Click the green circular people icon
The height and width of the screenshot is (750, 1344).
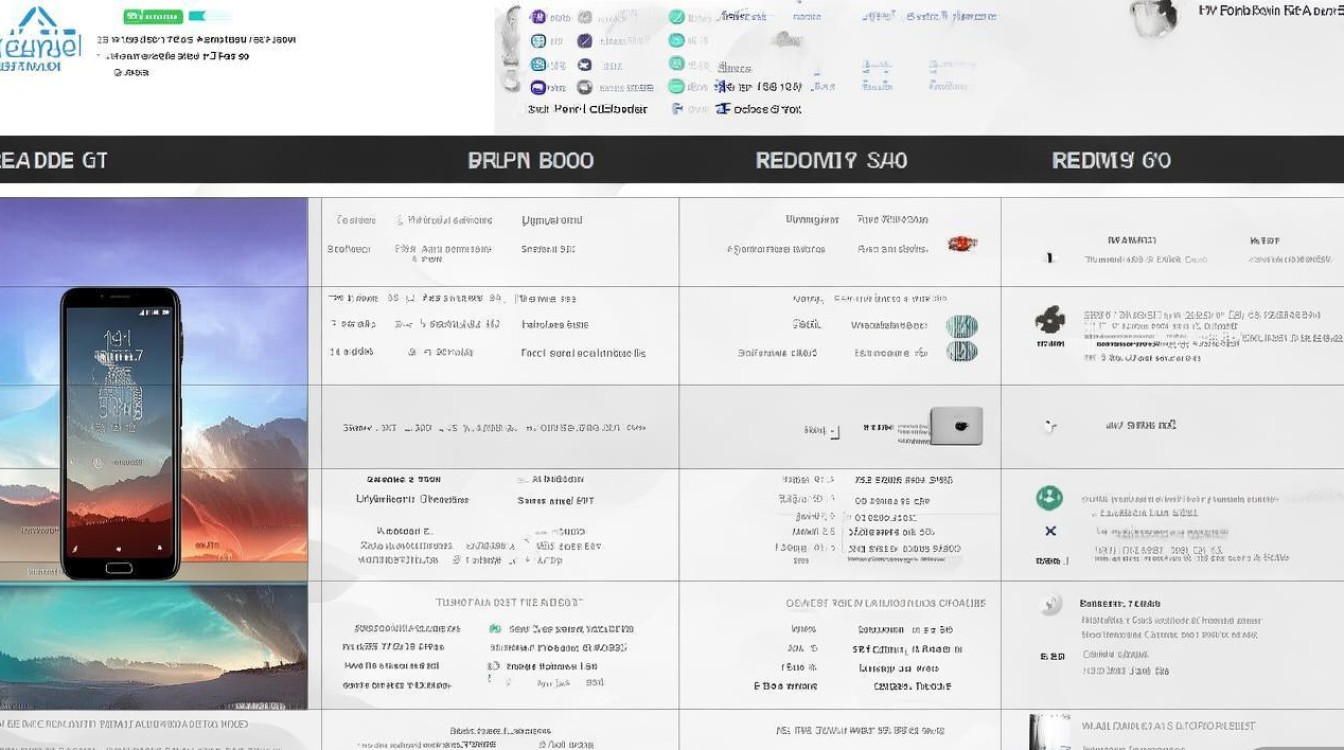point(1049,497)
